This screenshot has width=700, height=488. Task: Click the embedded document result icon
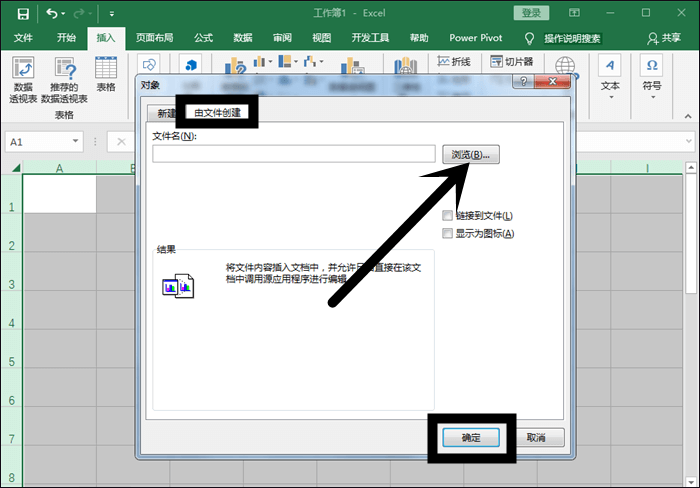click(178, 286)
